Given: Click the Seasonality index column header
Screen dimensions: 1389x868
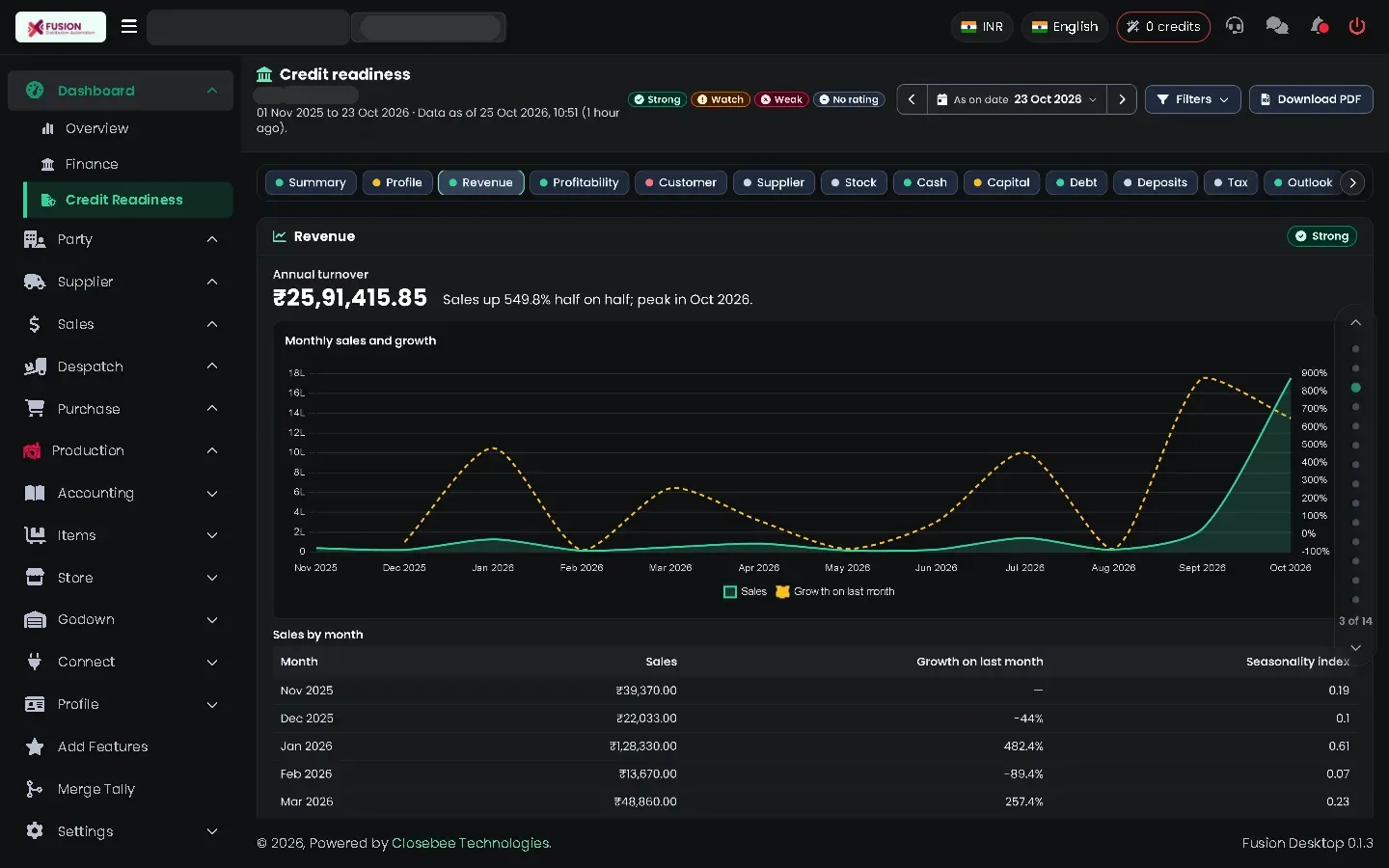Looking at the screenshot, I should point(1297,662).
